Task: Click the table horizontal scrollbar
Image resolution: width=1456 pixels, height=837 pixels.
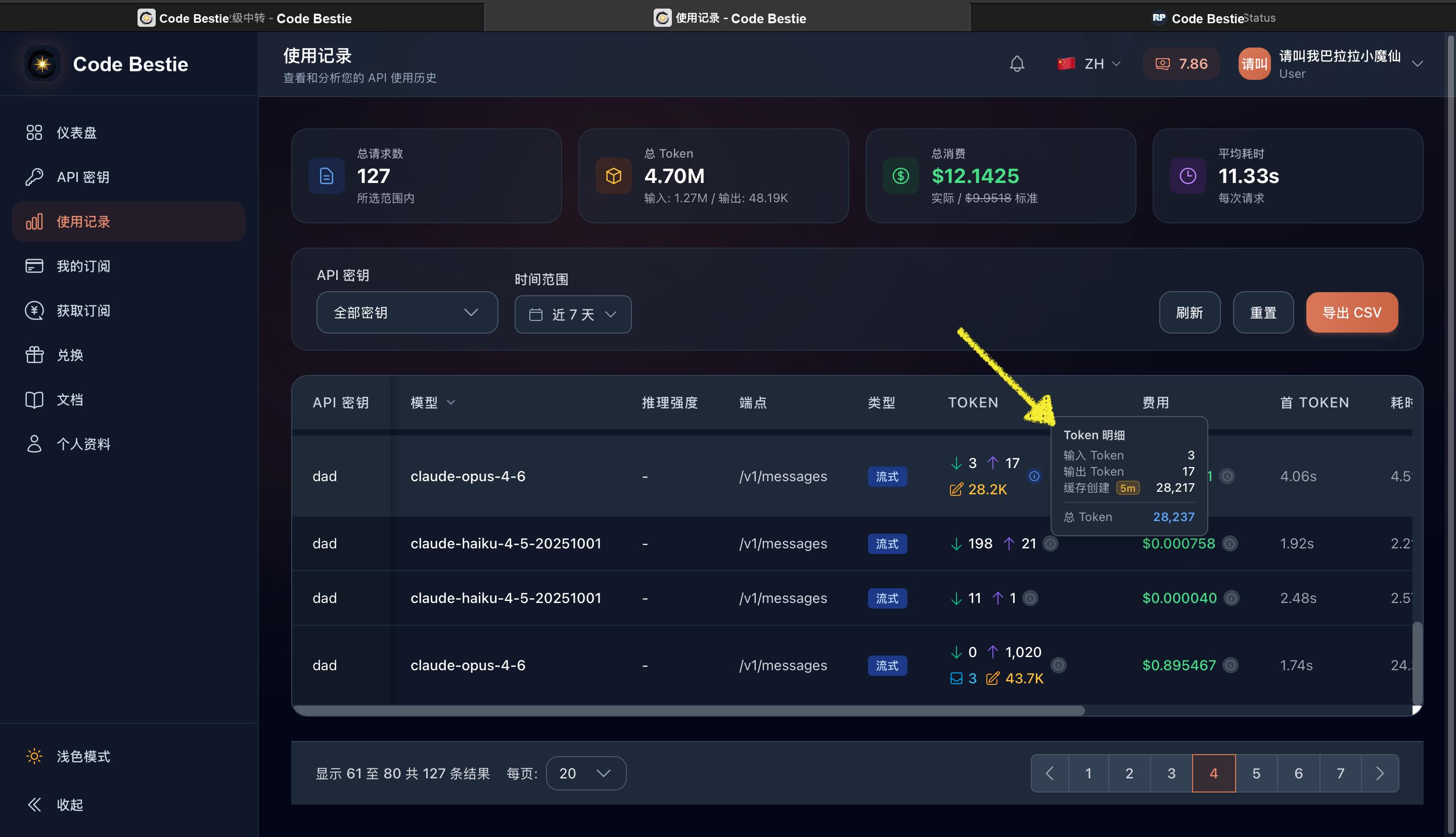Action: [690, 711]
